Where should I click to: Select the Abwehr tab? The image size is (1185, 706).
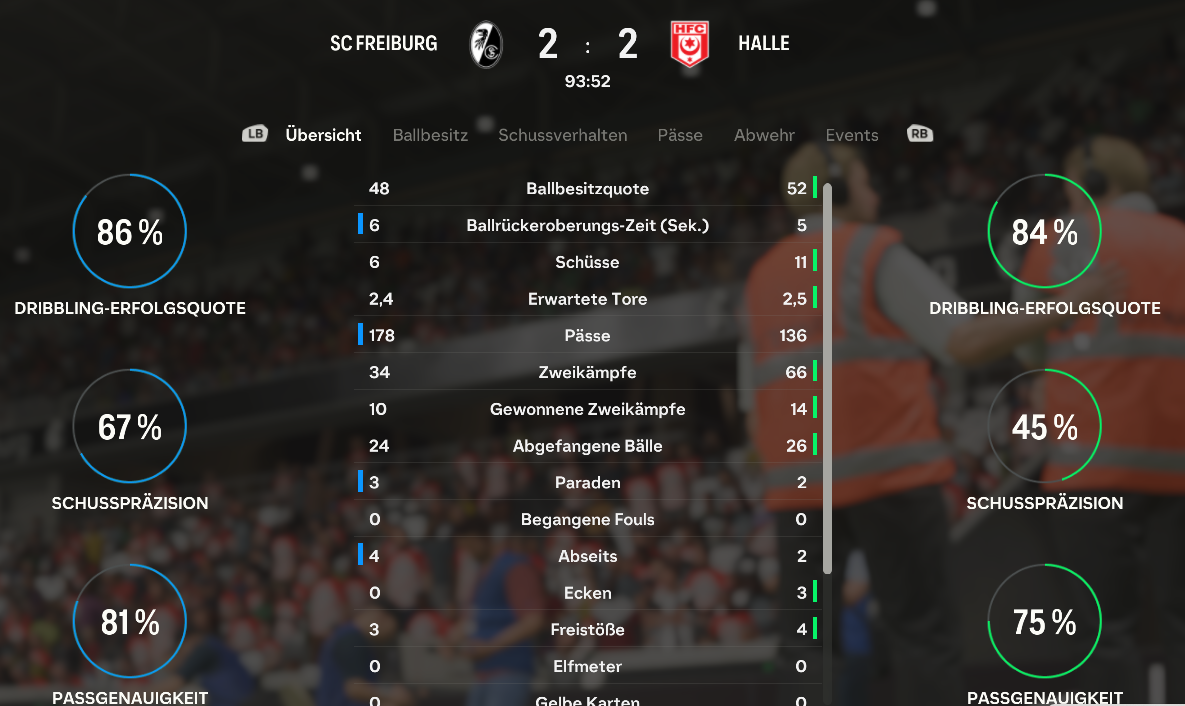pyautogui.click(x=764, y=135)
